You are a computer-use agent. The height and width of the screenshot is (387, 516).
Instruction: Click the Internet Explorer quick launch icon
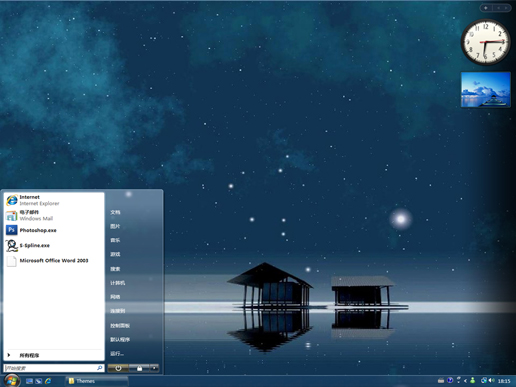click(x=48, y=381)
